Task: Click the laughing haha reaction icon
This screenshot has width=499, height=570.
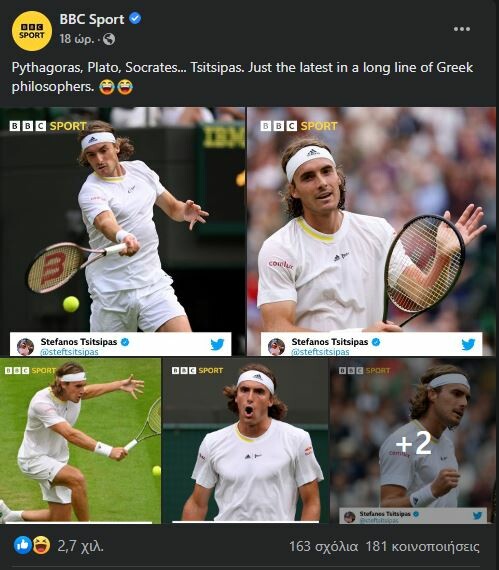Action: point(41,545)
